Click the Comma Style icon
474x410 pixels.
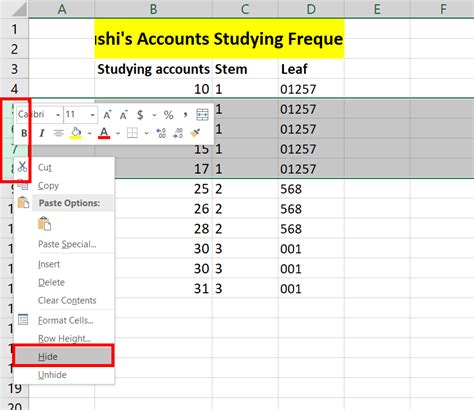185,115
